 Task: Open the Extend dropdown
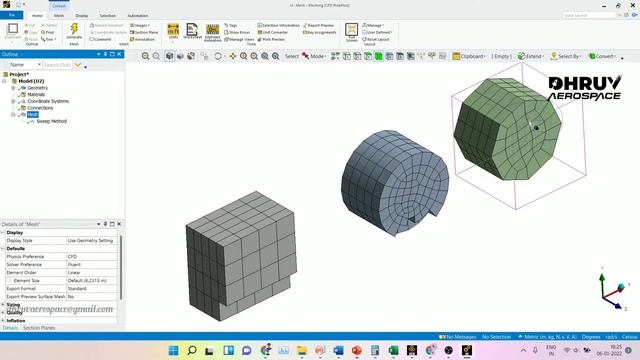(x=531, y=56)
